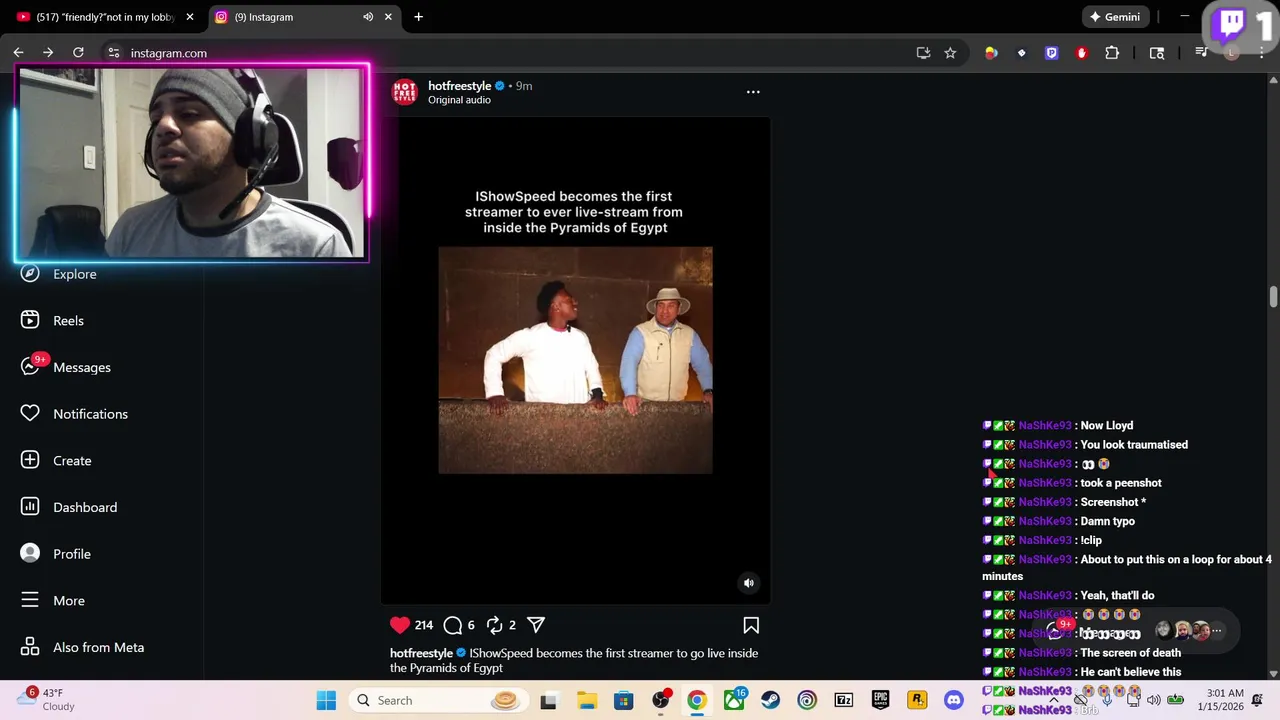Install app icon in address bar
1280x720 pixels.
[923, 53]
